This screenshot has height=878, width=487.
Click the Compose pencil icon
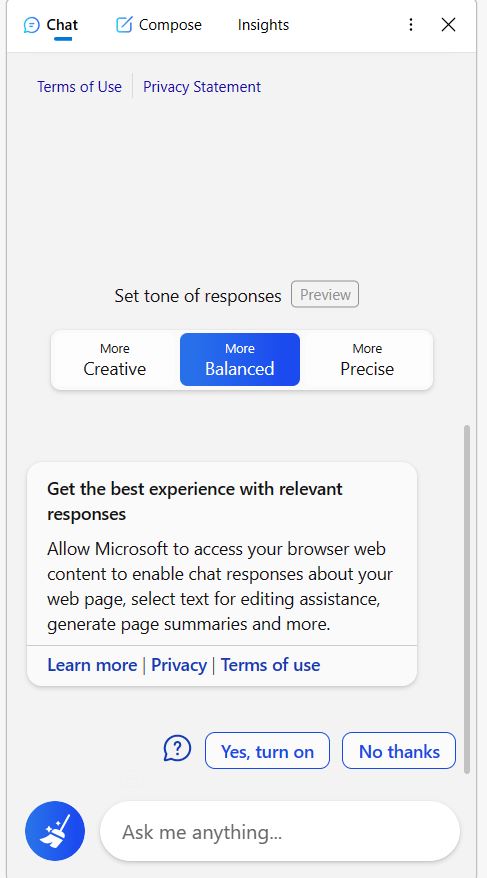pos(124,25)
